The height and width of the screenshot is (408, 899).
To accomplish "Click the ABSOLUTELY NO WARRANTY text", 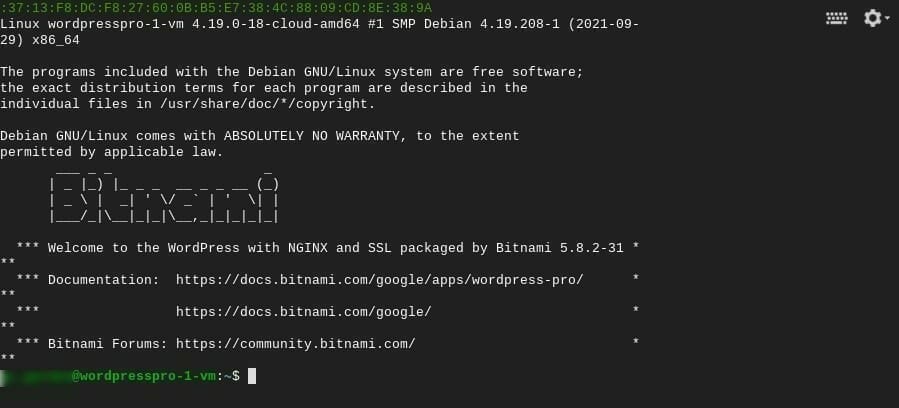I will pyautogui.click(x=311, y=136).
